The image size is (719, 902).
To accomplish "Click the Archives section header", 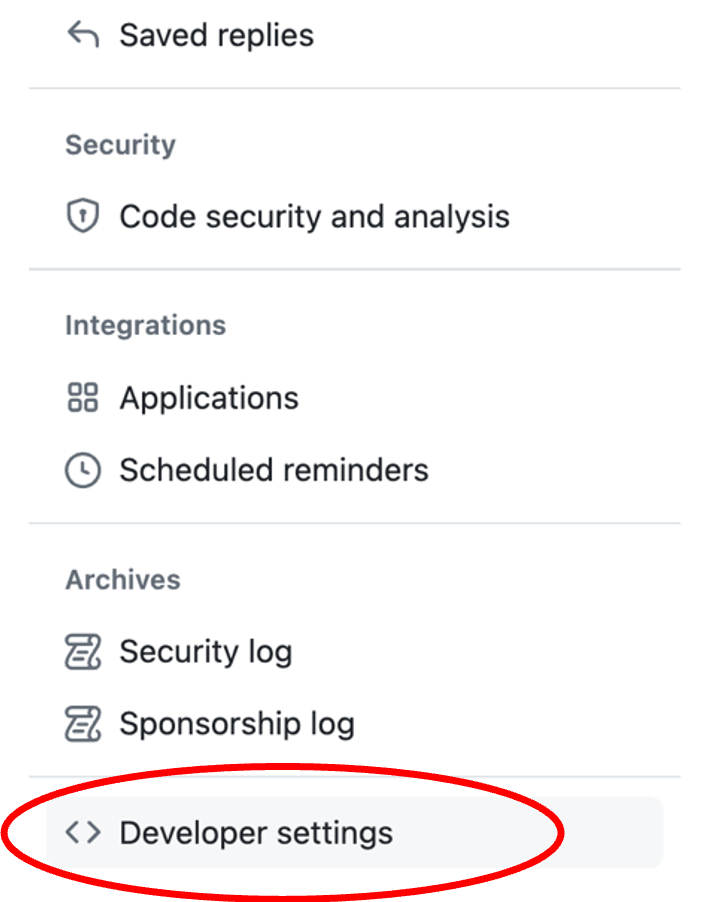I will click(122, 579).
